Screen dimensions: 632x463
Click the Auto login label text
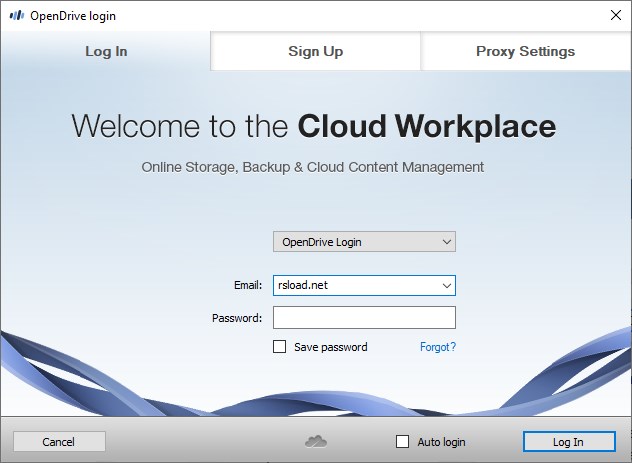point(441,442)
